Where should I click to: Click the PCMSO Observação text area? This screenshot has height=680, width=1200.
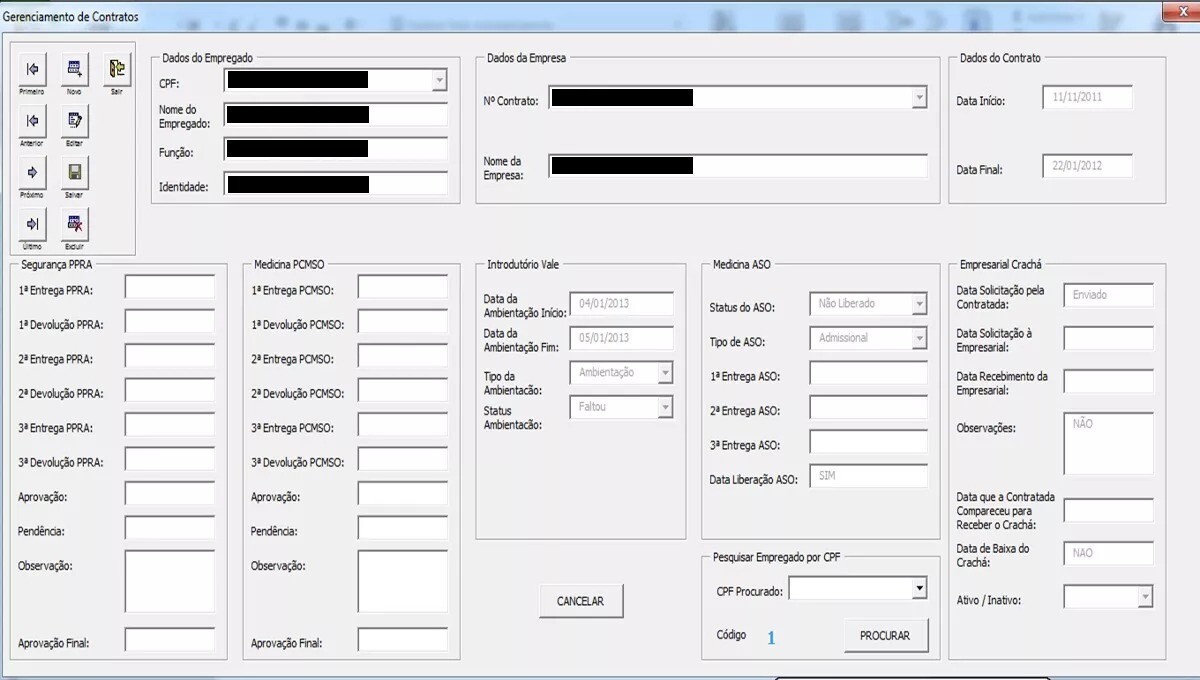click(402, 581)
